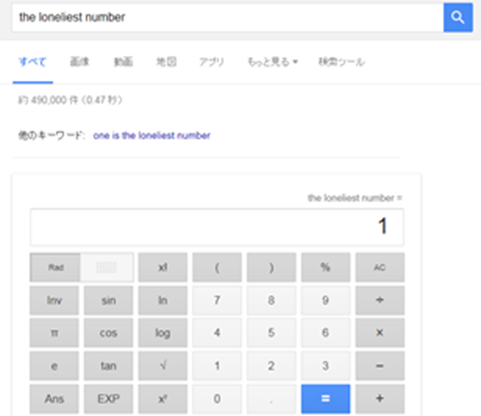Click the ln natural log key
This screenshot has width=481, height=416.
coord(163,300)
